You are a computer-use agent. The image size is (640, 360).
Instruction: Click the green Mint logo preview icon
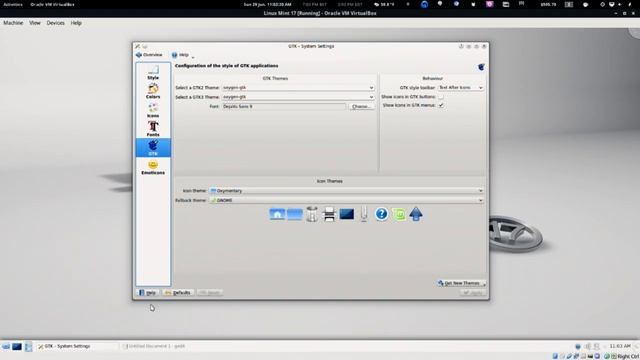399,214
